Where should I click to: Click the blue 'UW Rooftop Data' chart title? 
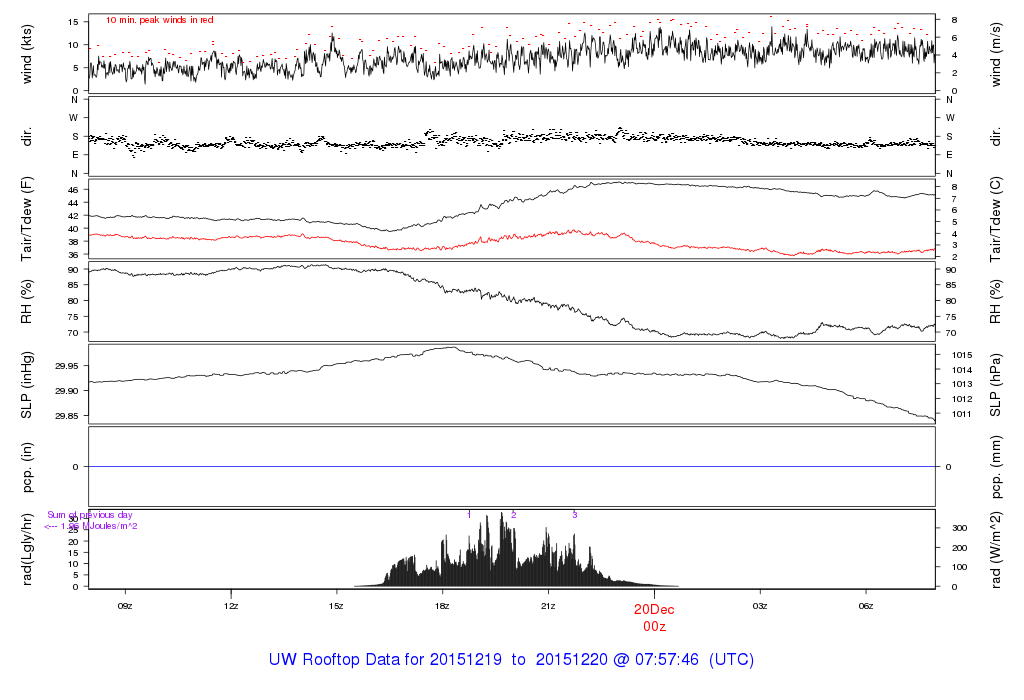point(511,660)
